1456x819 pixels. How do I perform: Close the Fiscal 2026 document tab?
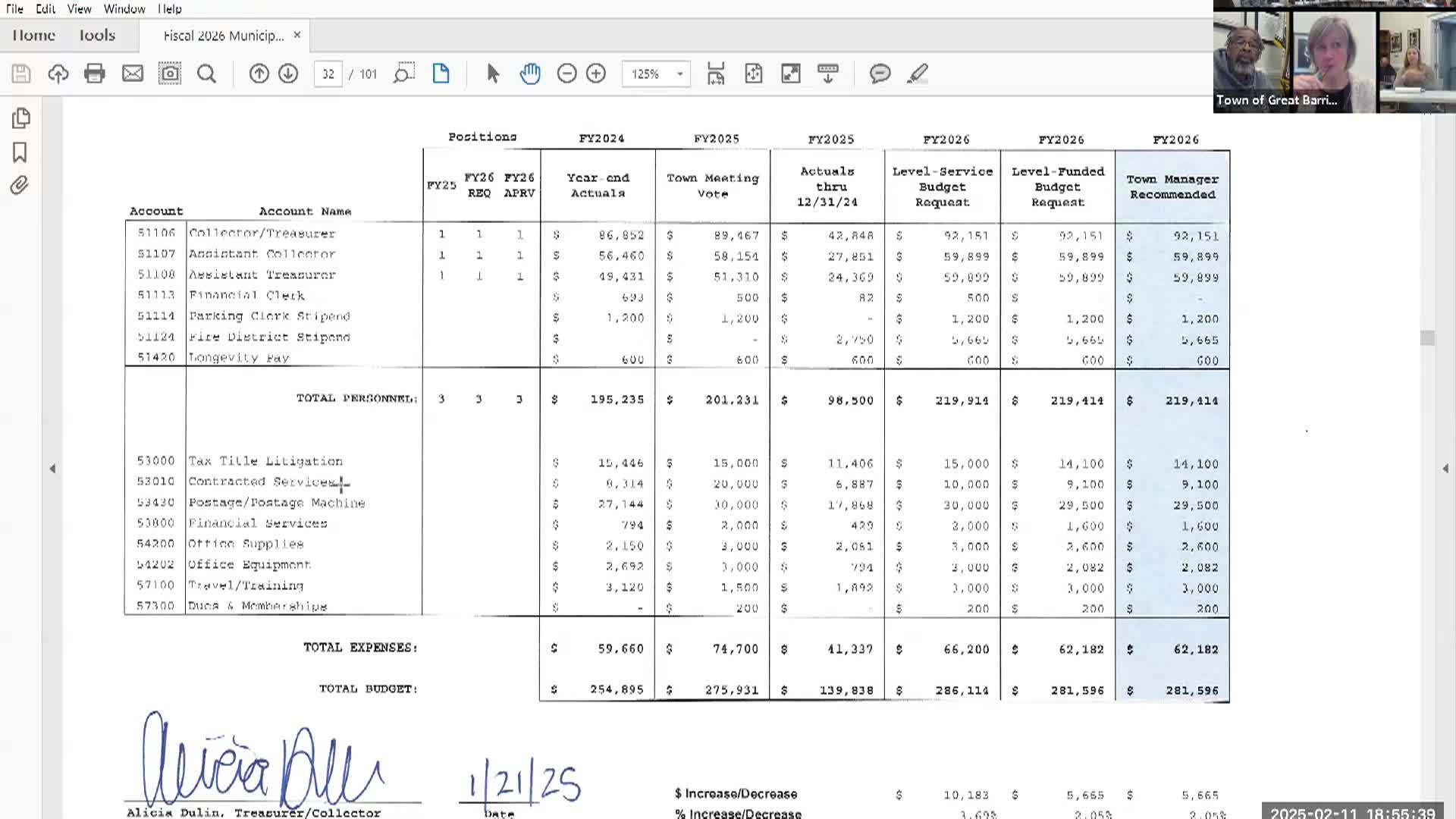[x=297, y=35]
